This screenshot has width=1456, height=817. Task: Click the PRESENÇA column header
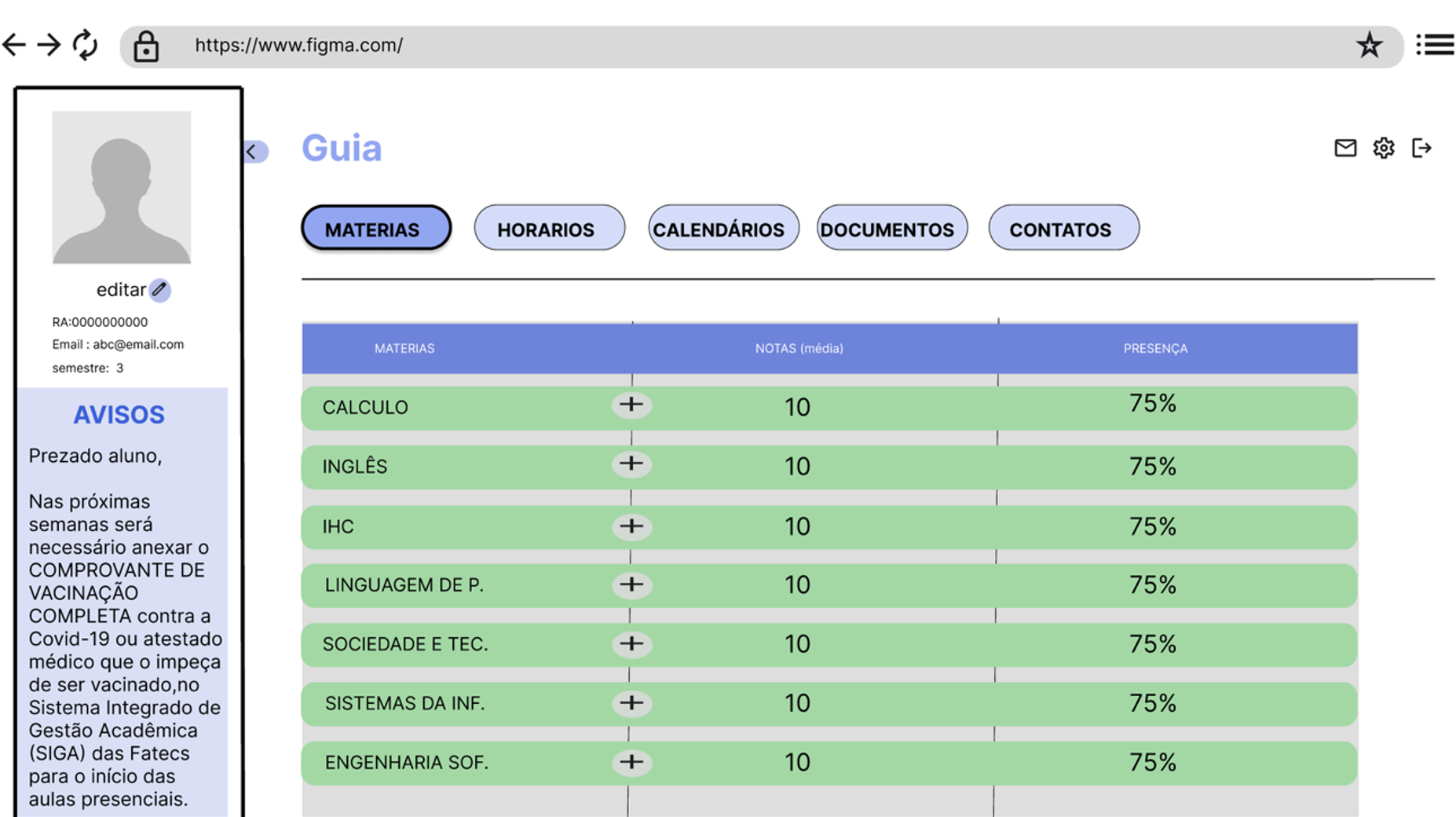point(1155,348)
